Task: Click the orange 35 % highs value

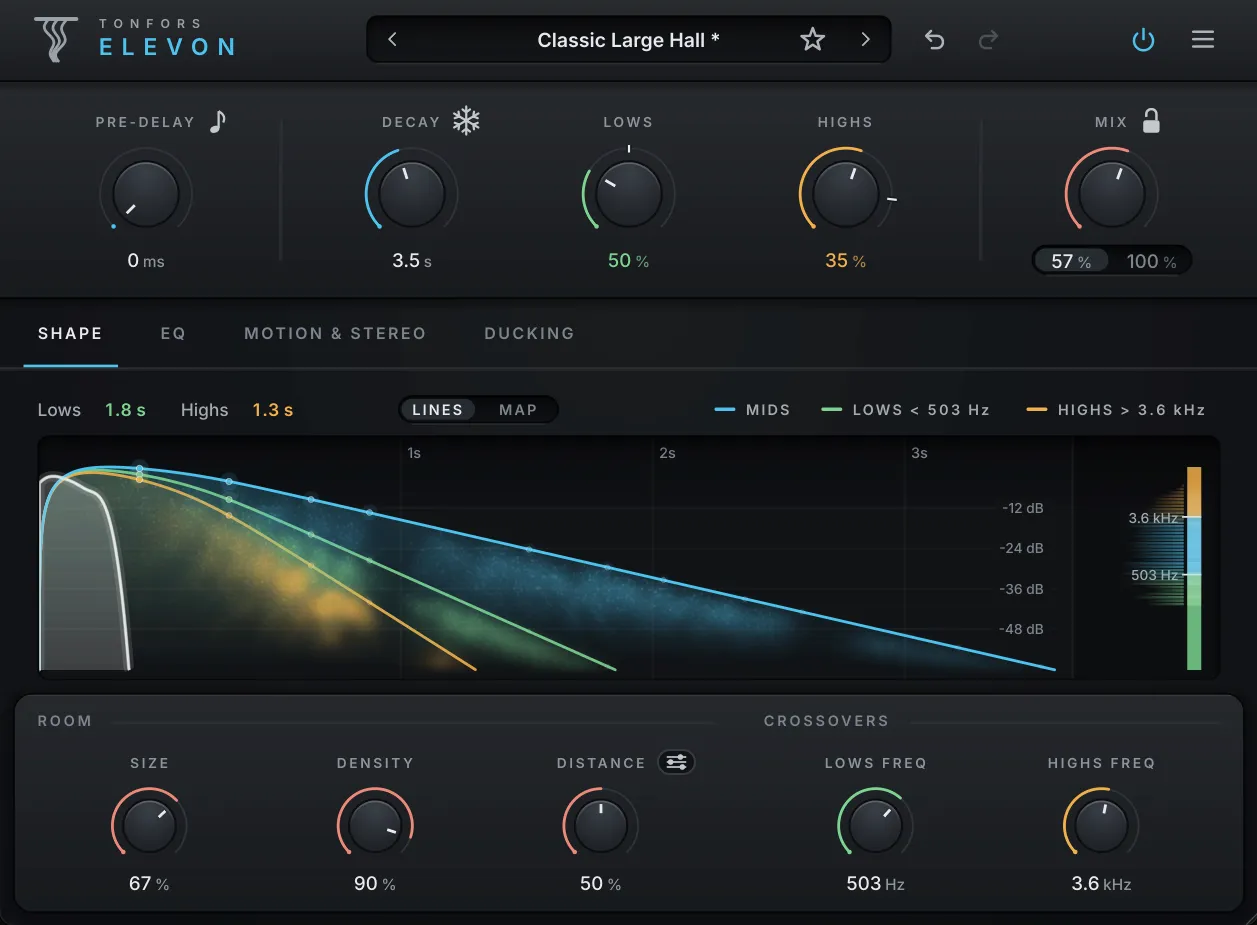Action: tap(845, 261)
